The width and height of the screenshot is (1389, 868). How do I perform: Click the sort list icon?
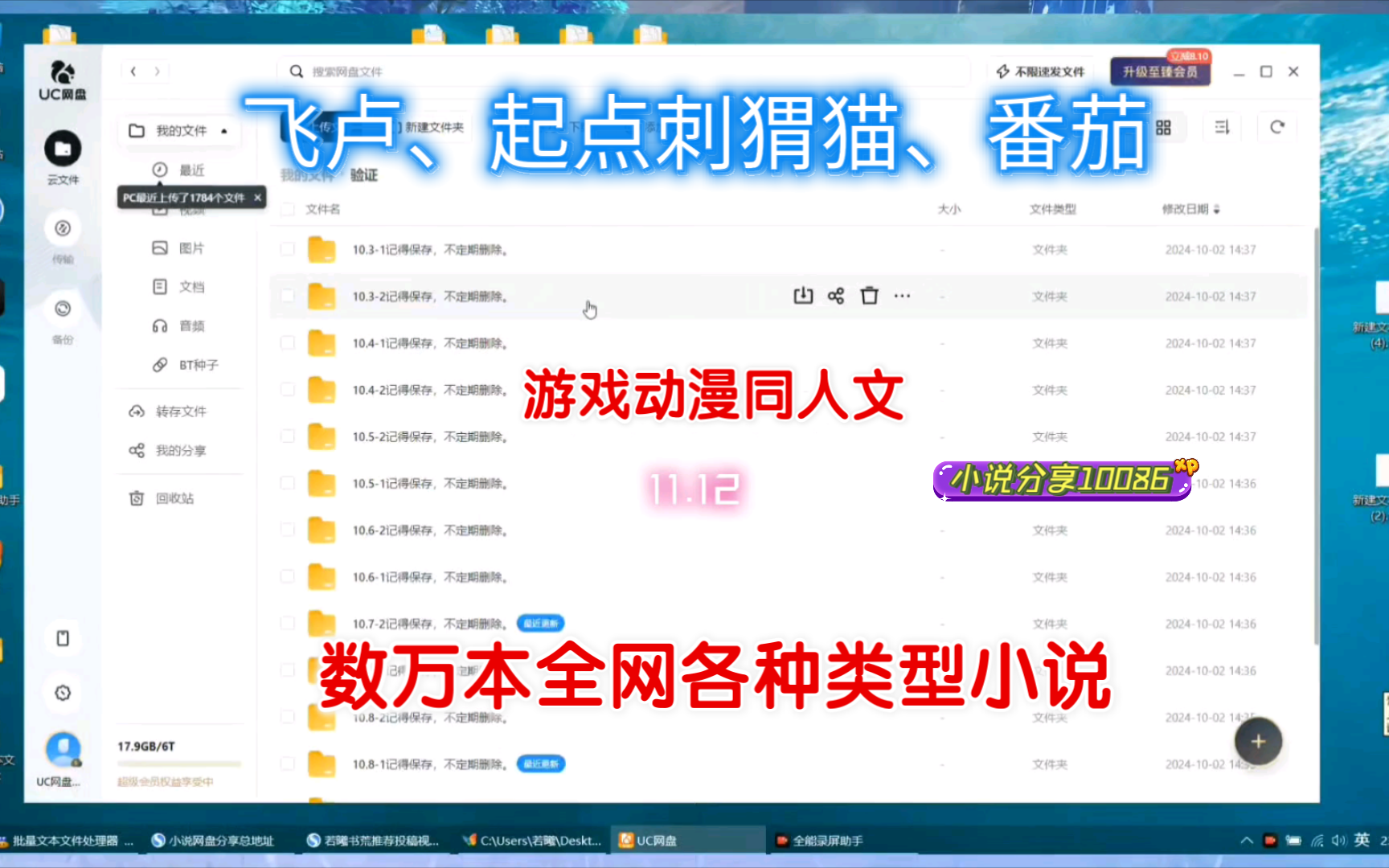[x=1223, y=128]
